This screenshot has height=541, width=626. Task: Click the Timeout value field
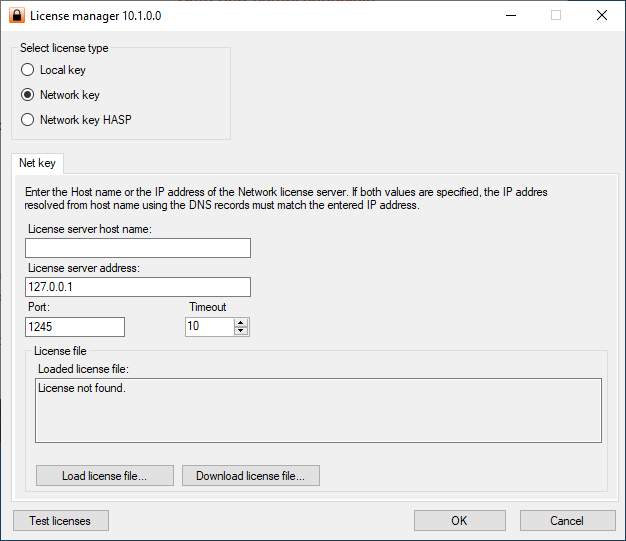(208, 327)
